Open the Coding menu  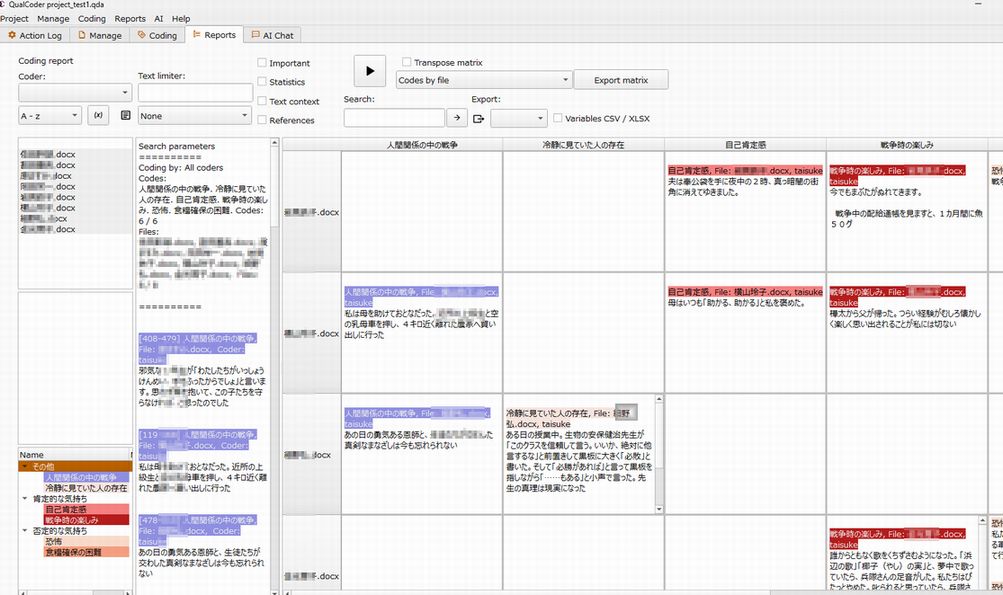coord(91,19)
